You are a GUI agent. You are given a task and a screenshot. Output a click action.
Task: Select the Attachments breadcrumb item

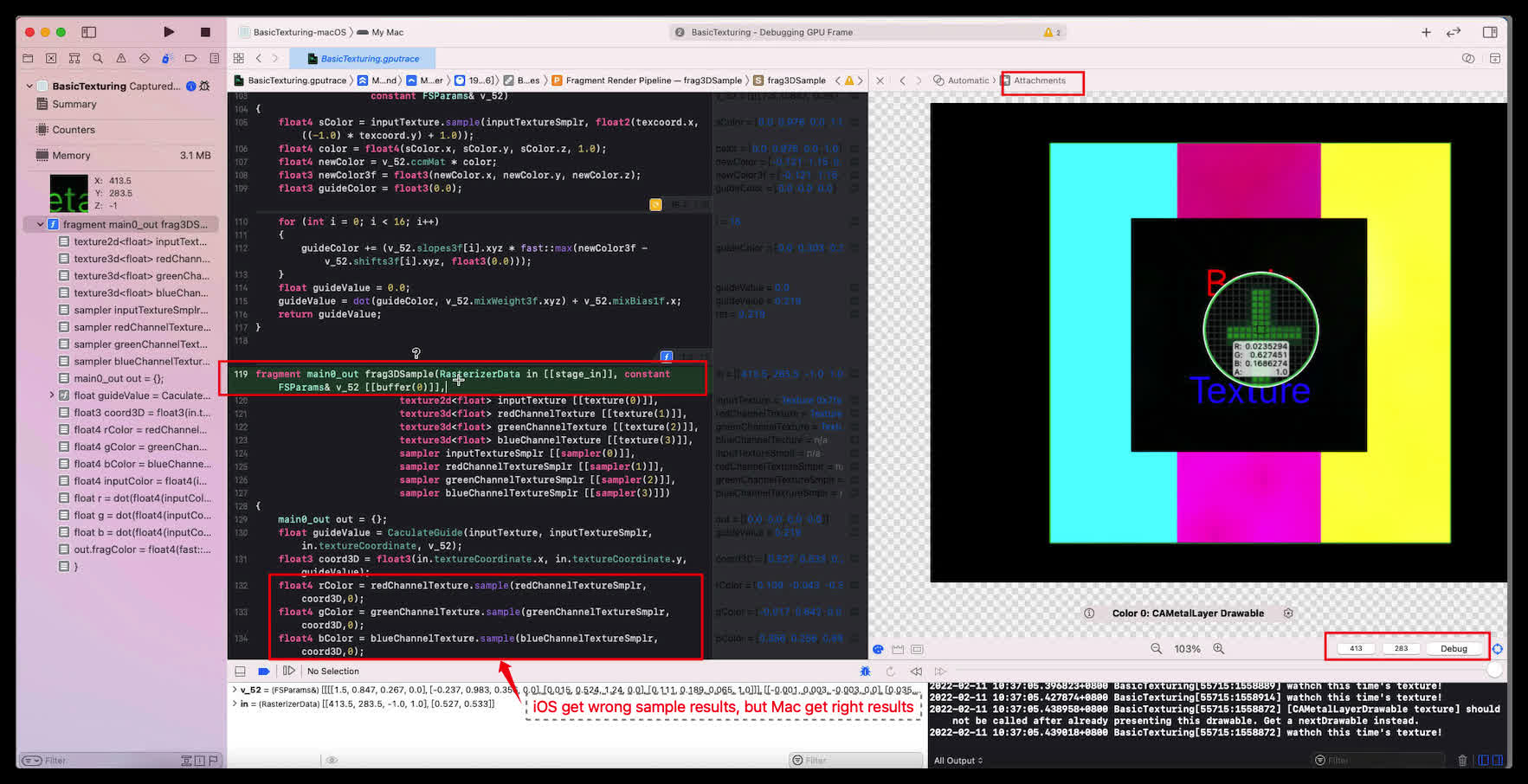(x=1039, y=80)
